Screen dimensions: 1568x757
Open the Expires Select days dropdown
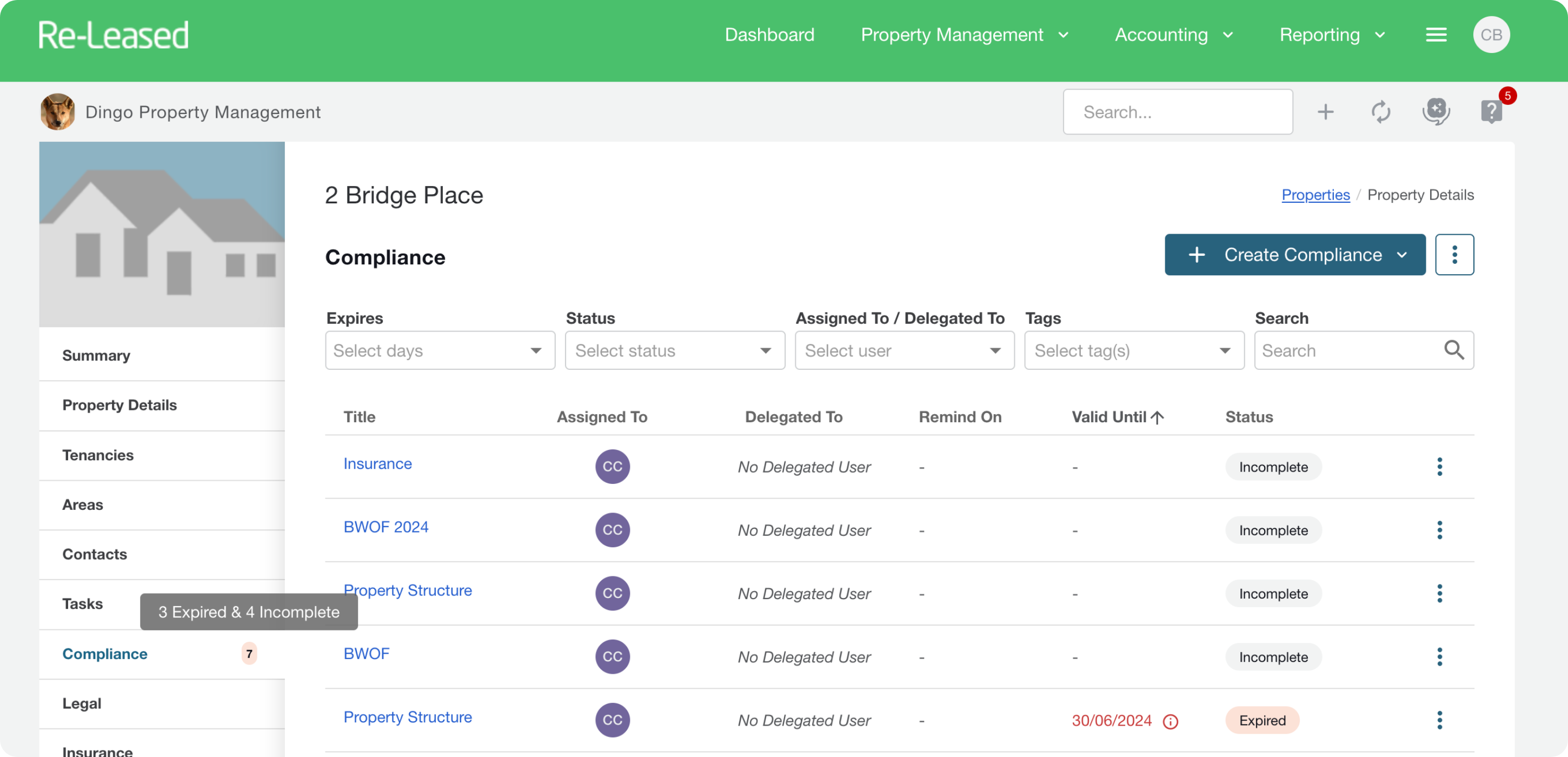(440, 350)
